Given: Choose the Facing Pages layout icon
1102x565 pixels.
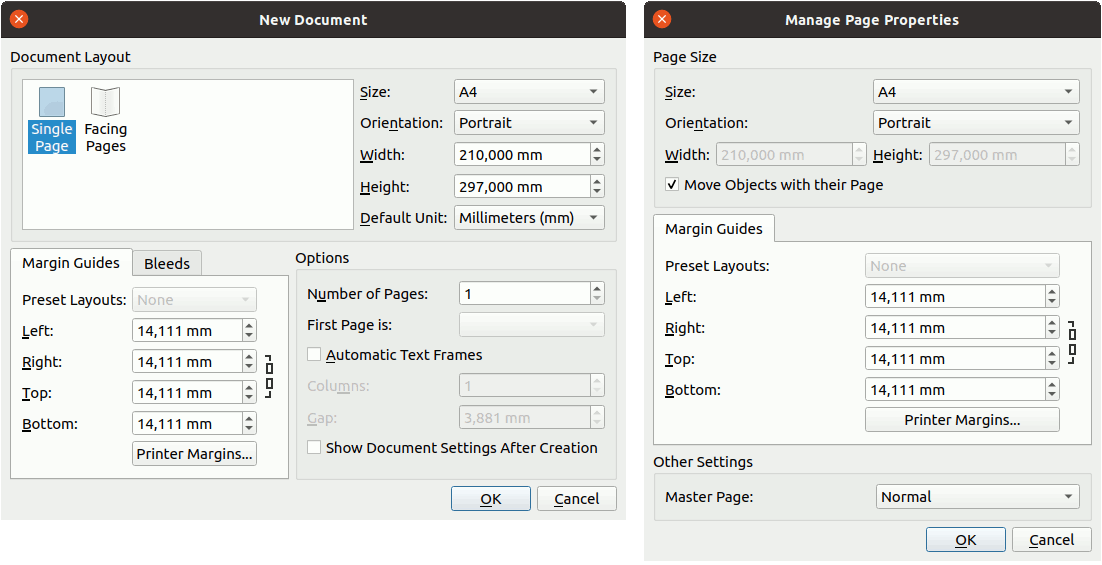Looking at the screenshot, I should pyautogui.click(x=105, y=119).
